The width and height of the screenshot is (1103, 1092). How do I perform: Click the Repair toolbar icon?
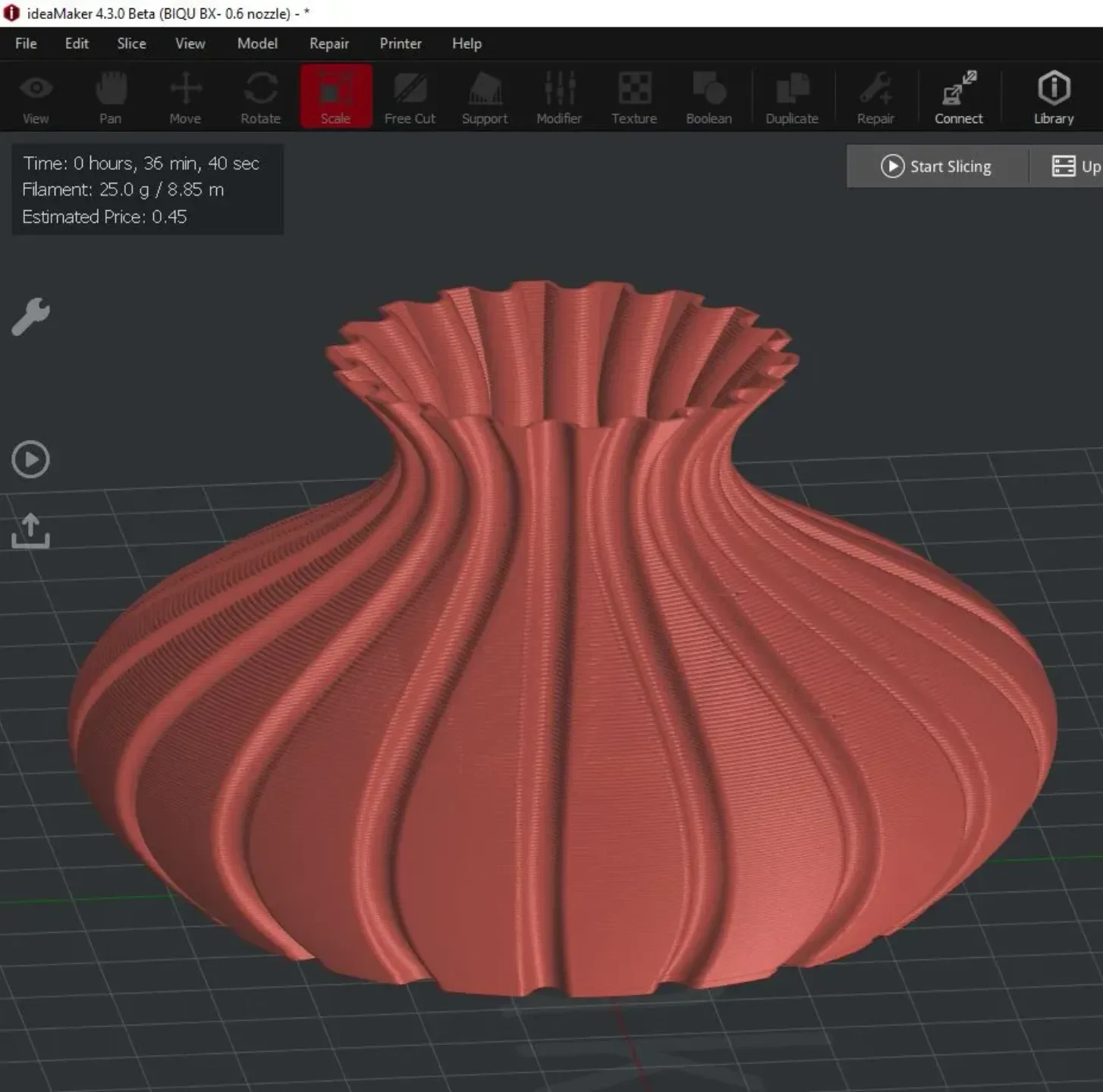coord(875,98)
